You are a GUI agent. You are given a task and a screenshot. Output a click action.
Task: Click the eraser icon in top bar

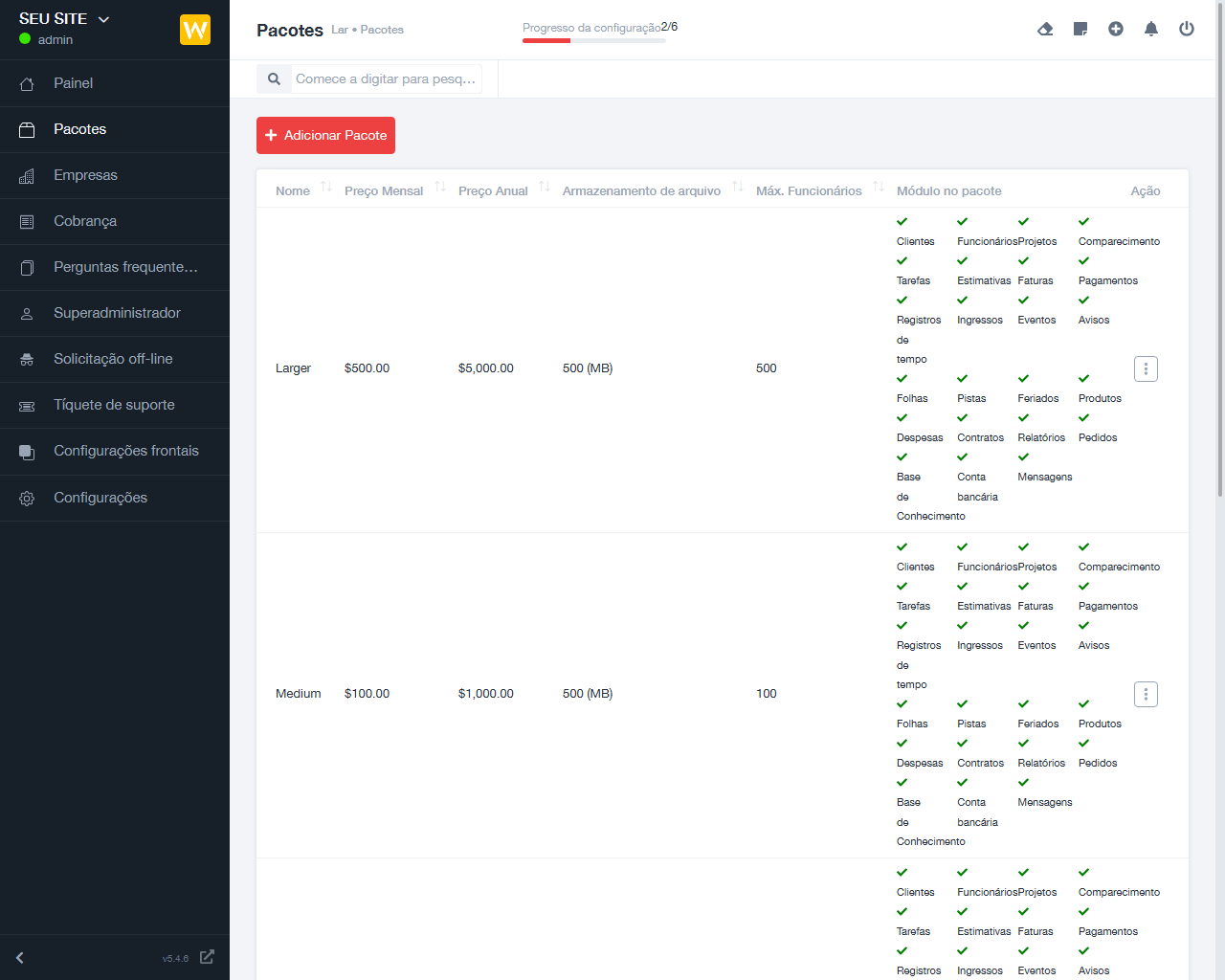pyautogui.click(x=1045, y=29)
